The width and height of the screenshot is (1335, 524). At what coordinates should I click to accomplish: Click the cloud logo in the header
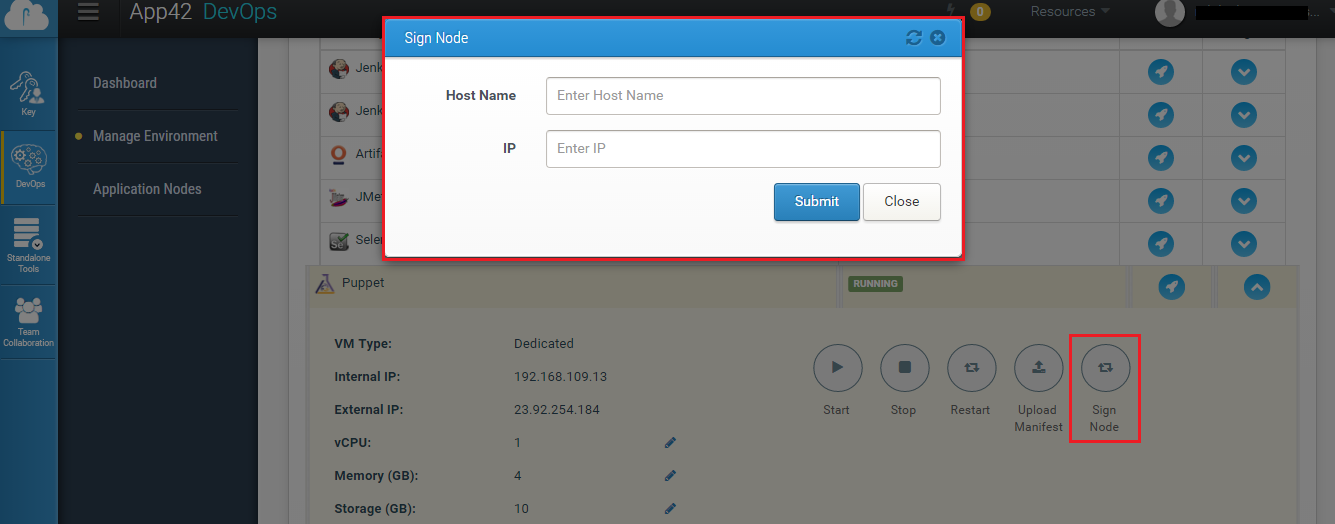click(x=28, y=14)
